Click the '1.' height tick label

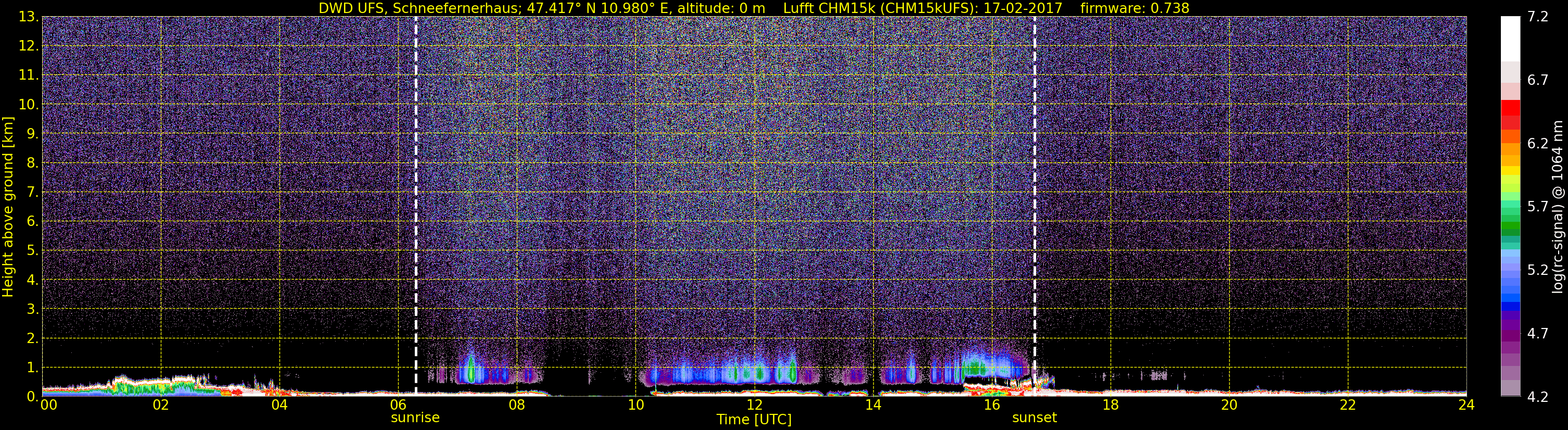(32, 368)
